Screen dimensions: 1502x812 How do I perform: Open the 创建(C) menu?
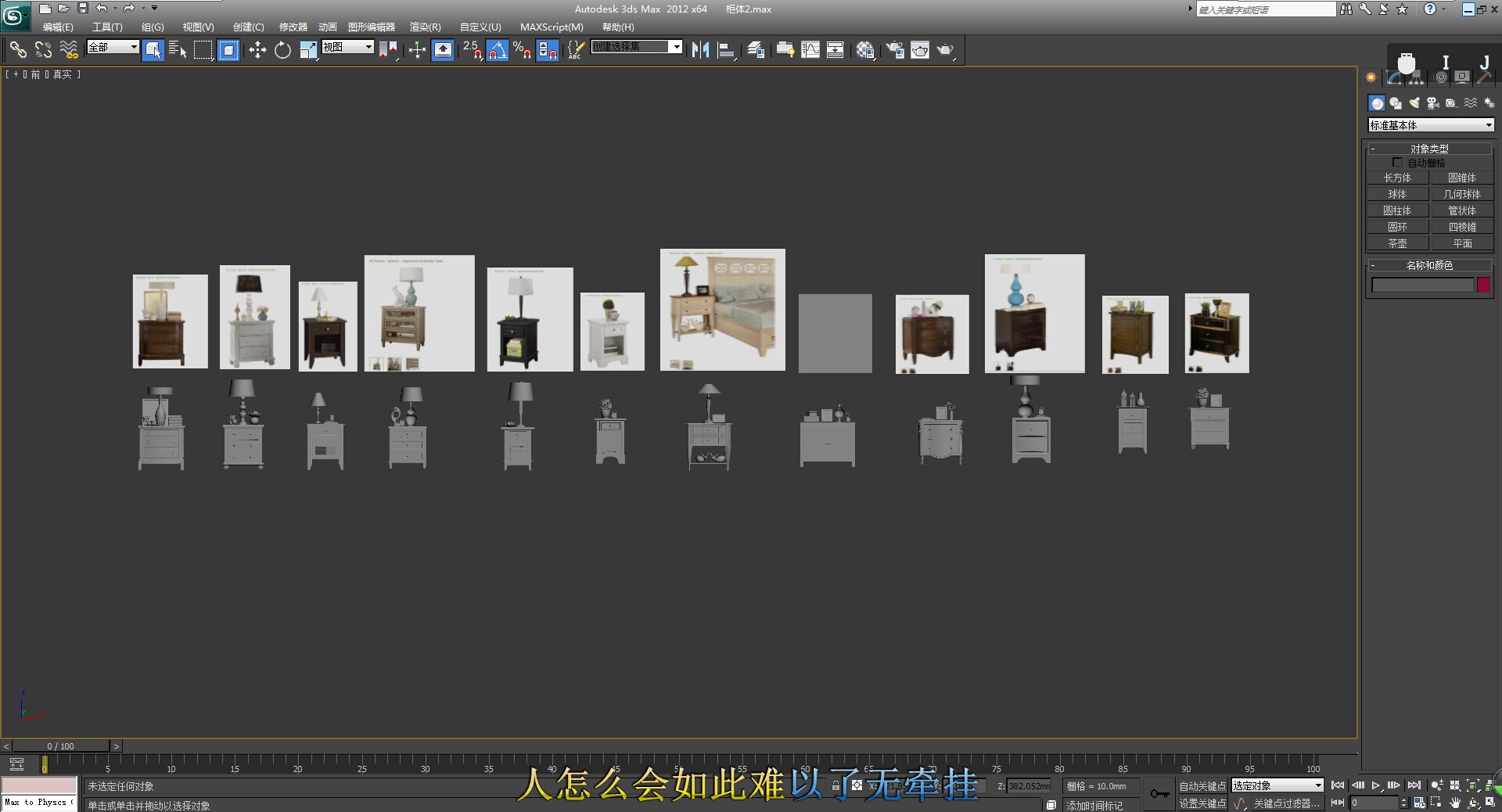click(x=248, y=27)
